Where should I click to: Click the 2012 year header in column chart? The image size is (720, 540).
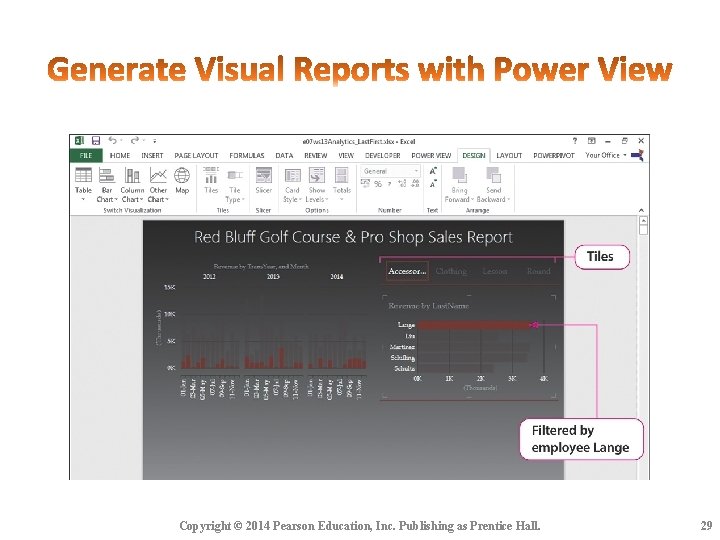pos(209,276)
